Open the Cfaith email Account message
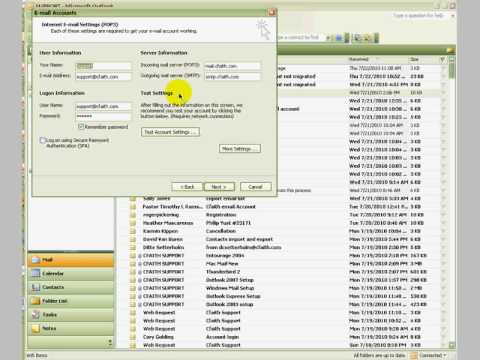 click(x=231, y=207)
